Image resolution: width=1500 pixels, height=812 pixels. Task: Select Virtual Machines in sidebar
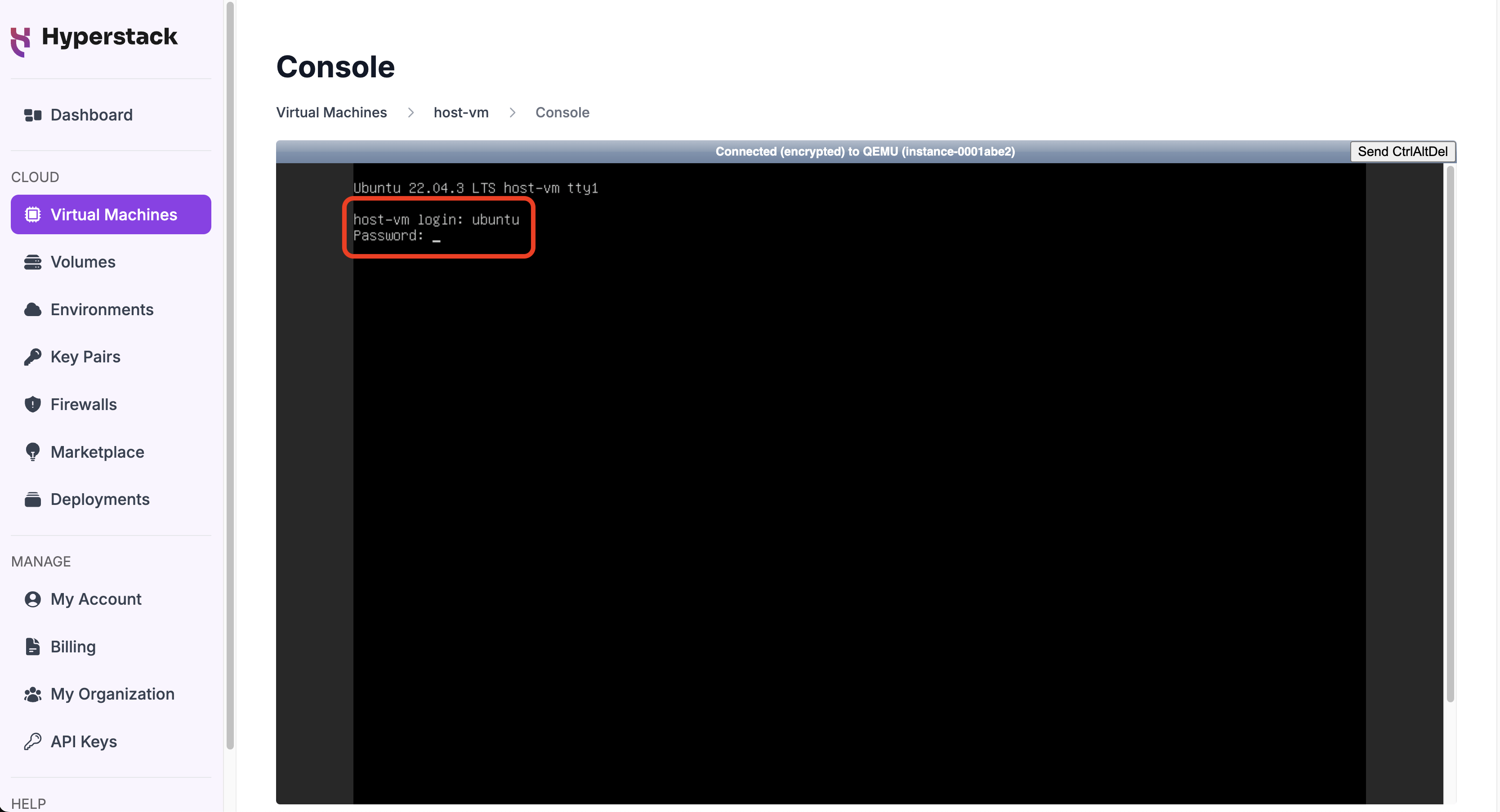click(111, 215)
